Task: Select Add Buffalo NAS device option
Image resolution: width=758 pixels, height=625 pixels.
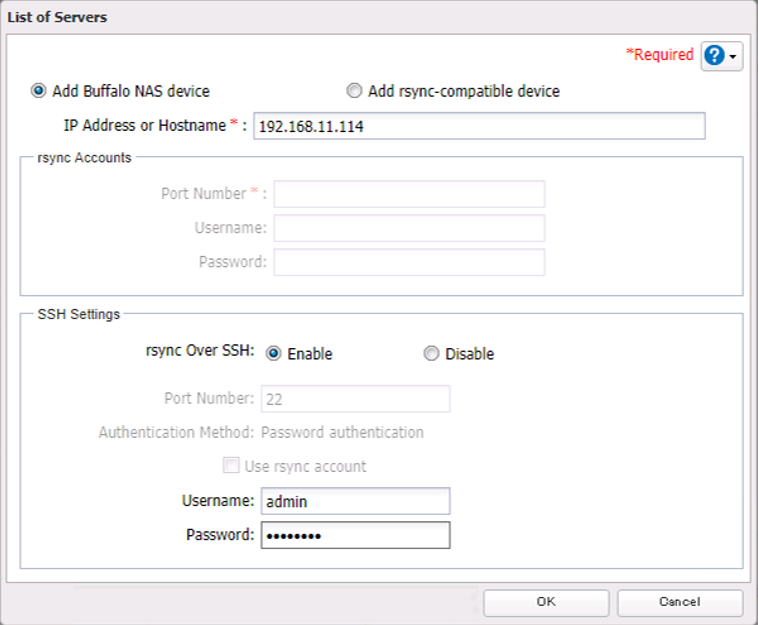Action: 39,91
